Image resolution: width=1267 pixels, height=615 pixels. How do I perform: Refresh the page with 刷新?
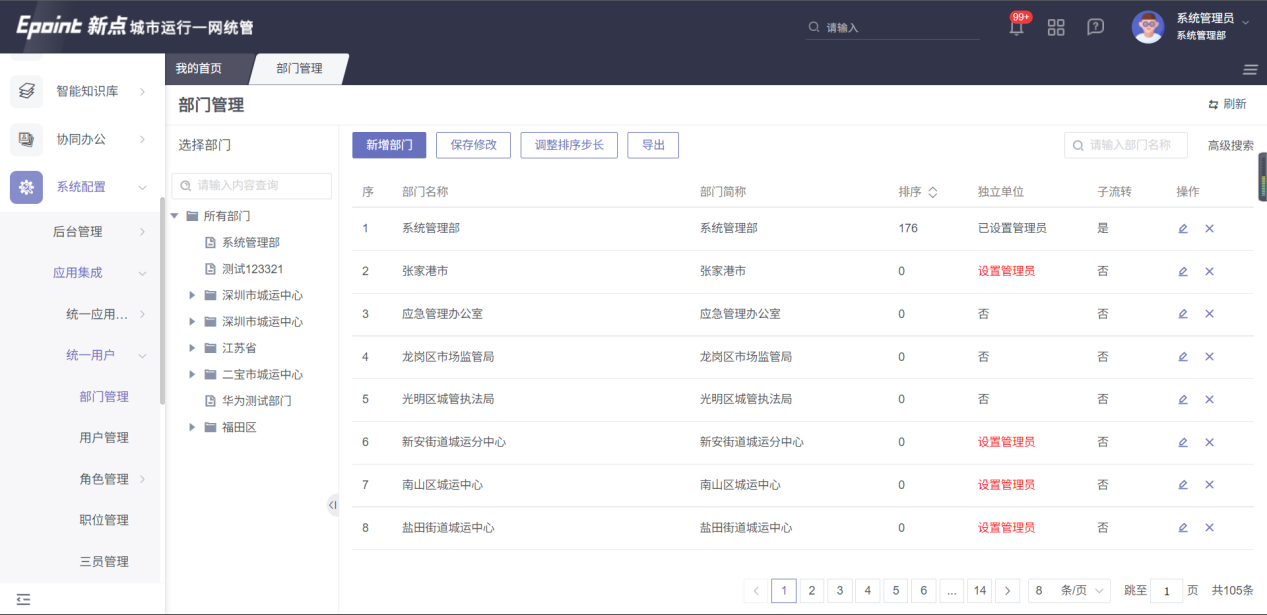(x=1228, y=105)
